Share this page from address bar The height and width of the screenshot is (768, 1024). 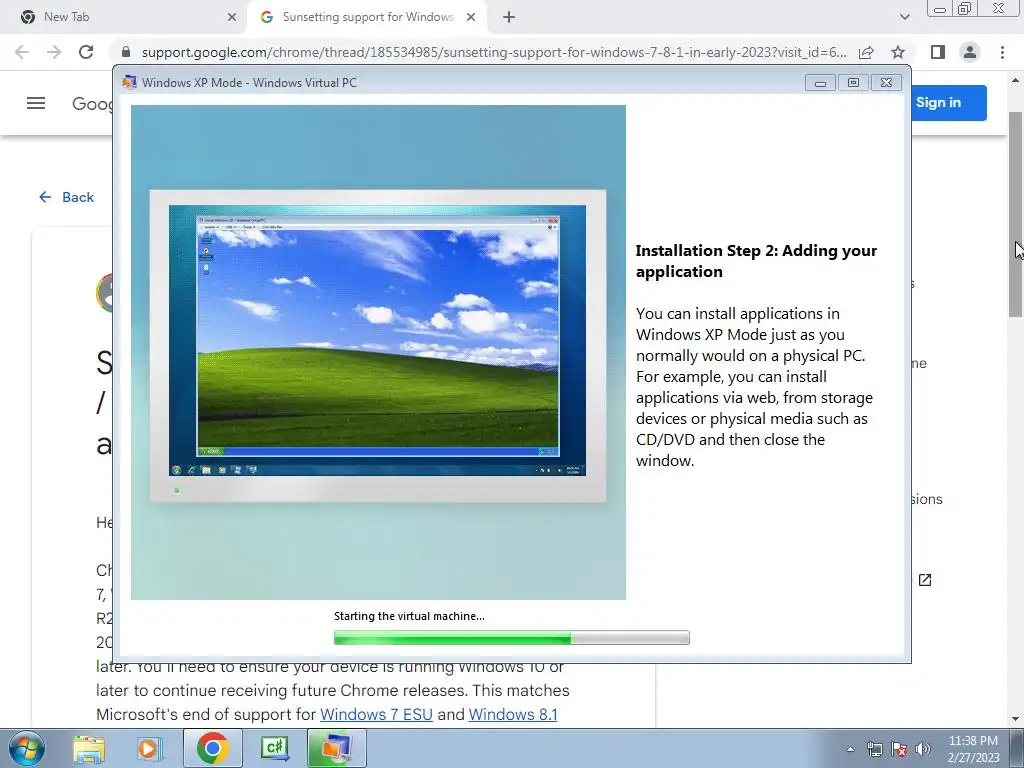coord(867,52)
